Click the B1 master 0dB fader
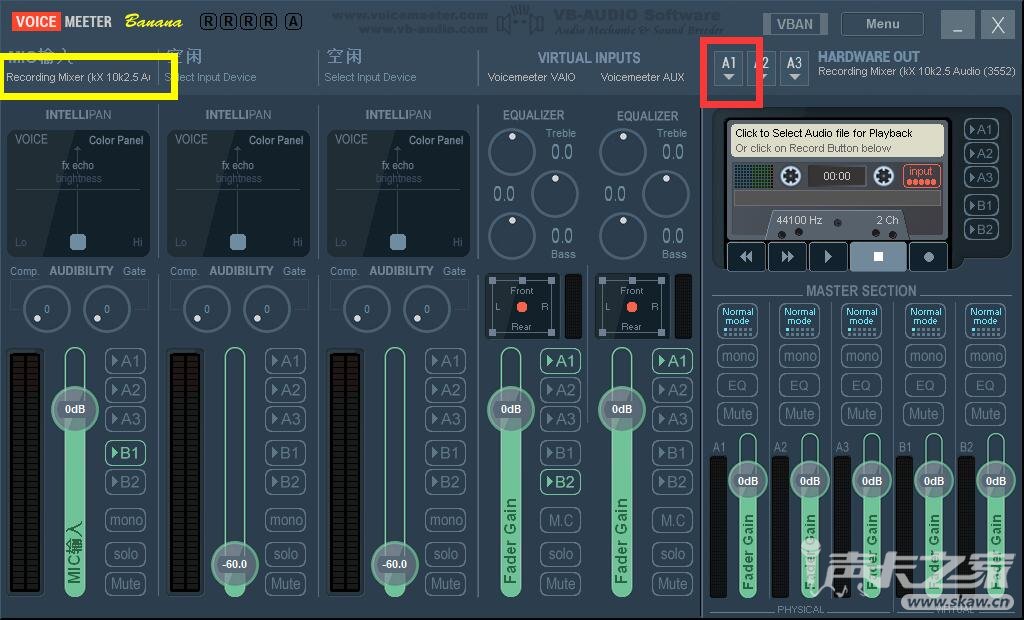The height and width of the screenshot is (620, 1024). (934, 481)
